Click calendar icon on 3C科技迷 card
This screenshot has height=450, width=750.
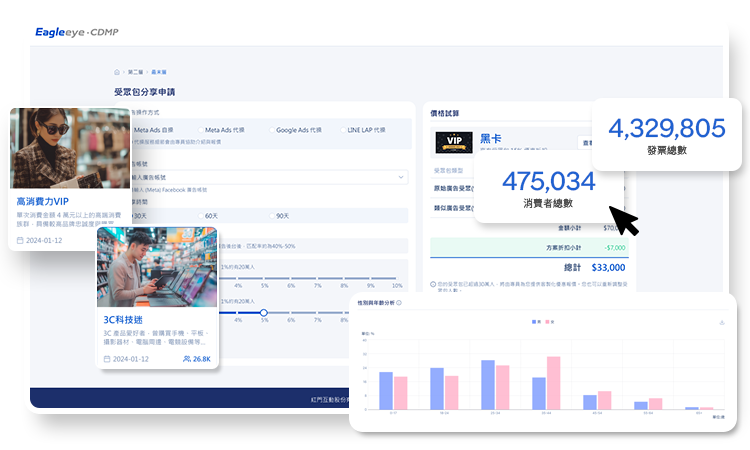click(x=107, y=359)
